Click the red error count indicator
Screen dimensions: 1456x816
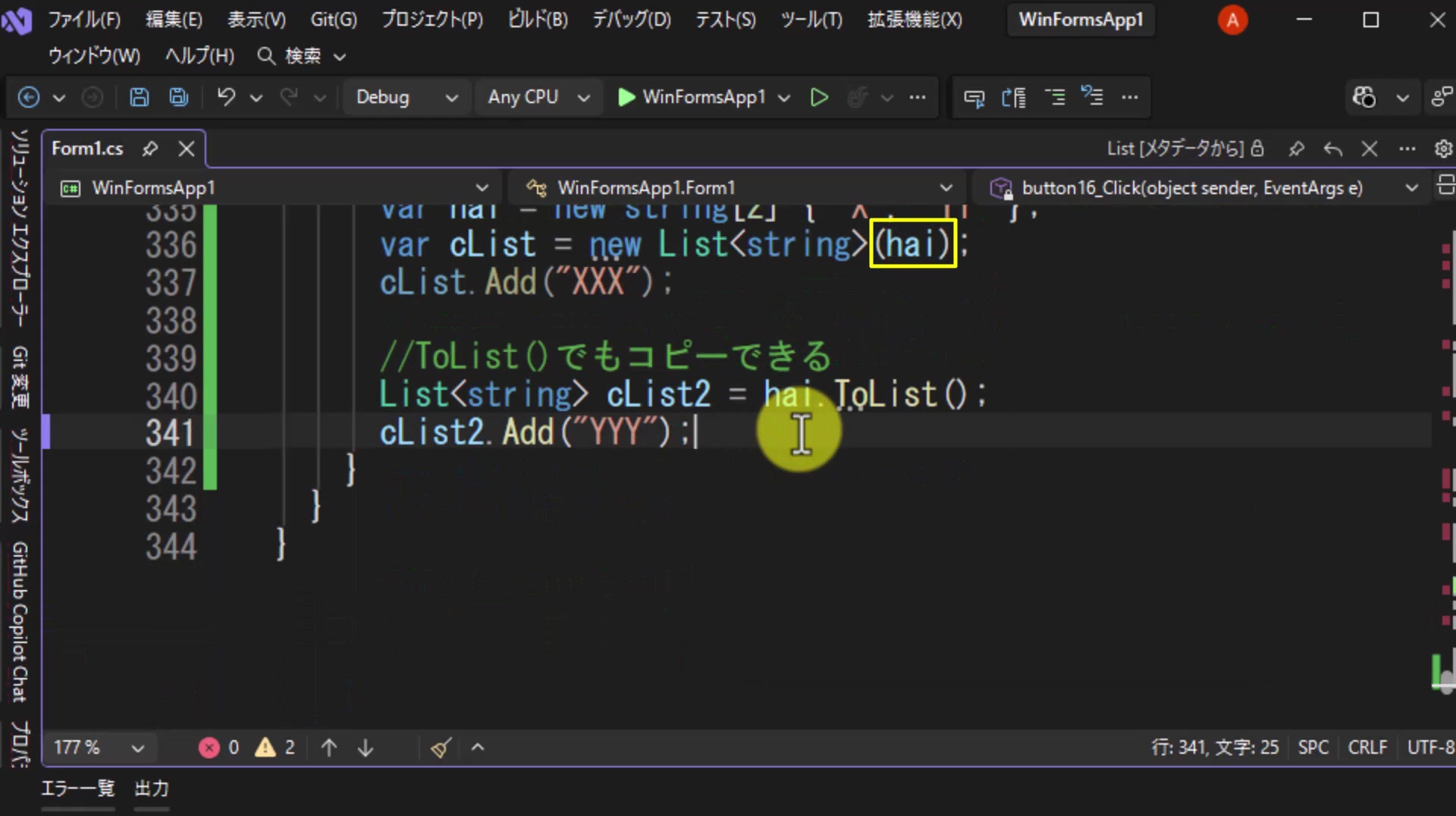(x=219, y=748)
